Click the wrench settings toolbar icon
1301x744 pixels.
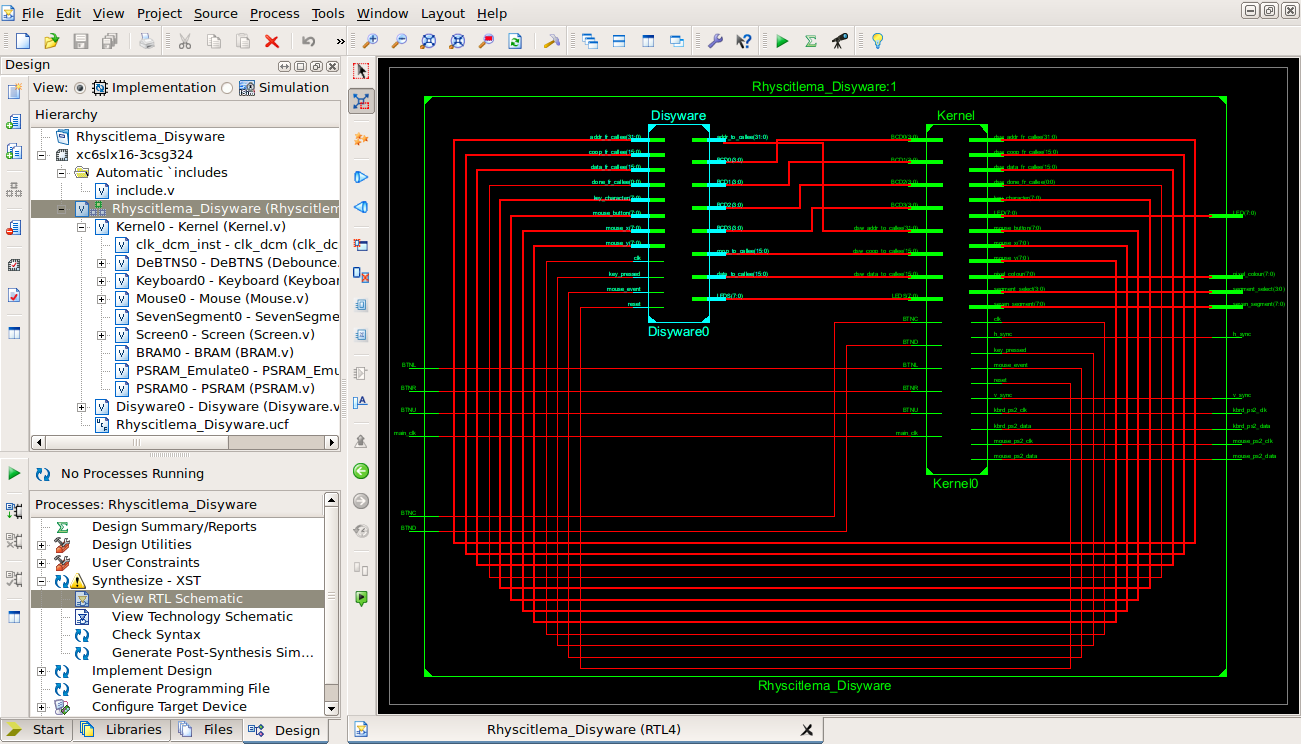715,41
